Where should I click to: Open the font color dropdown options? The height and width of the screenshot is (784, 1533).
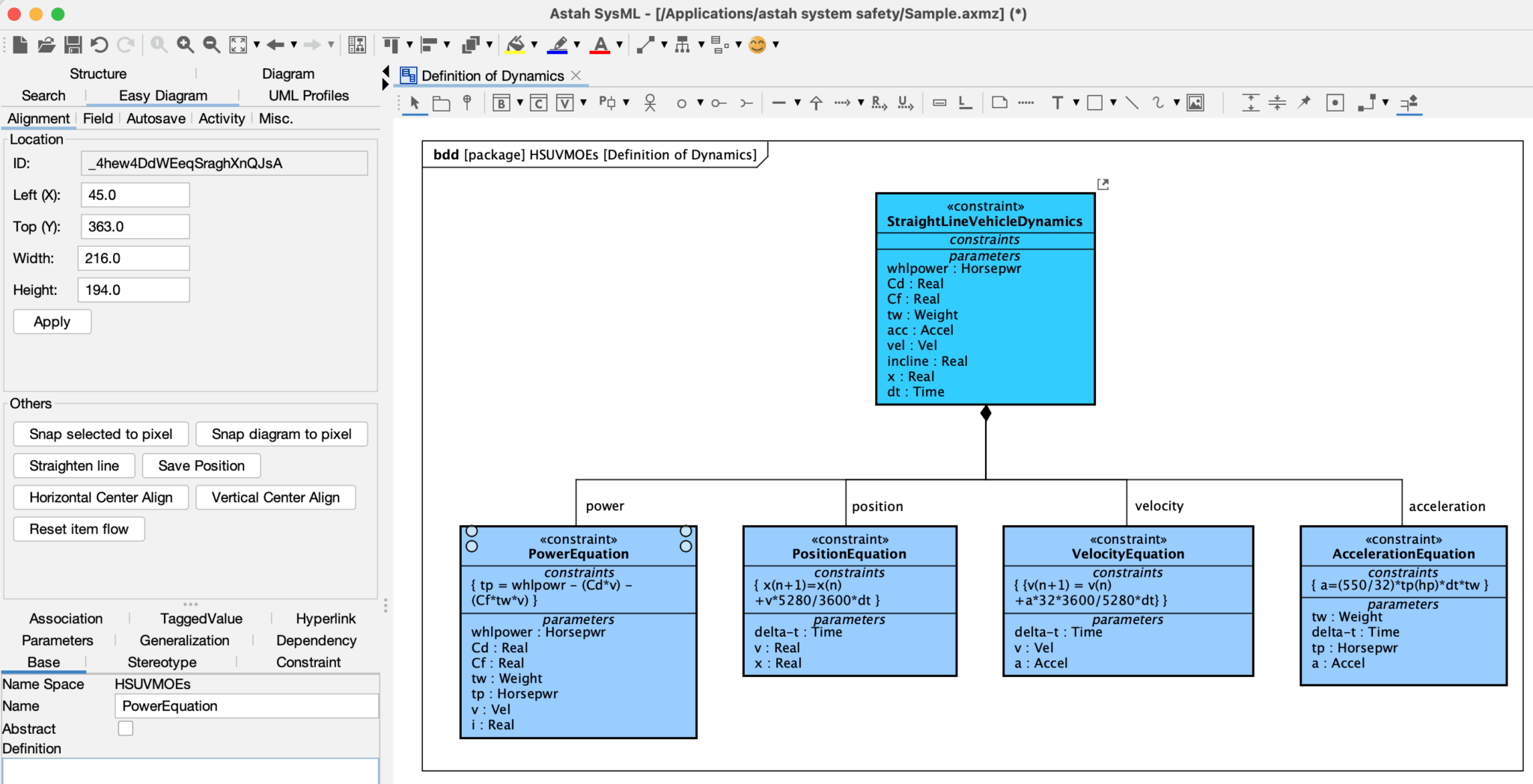coord(619,45)
